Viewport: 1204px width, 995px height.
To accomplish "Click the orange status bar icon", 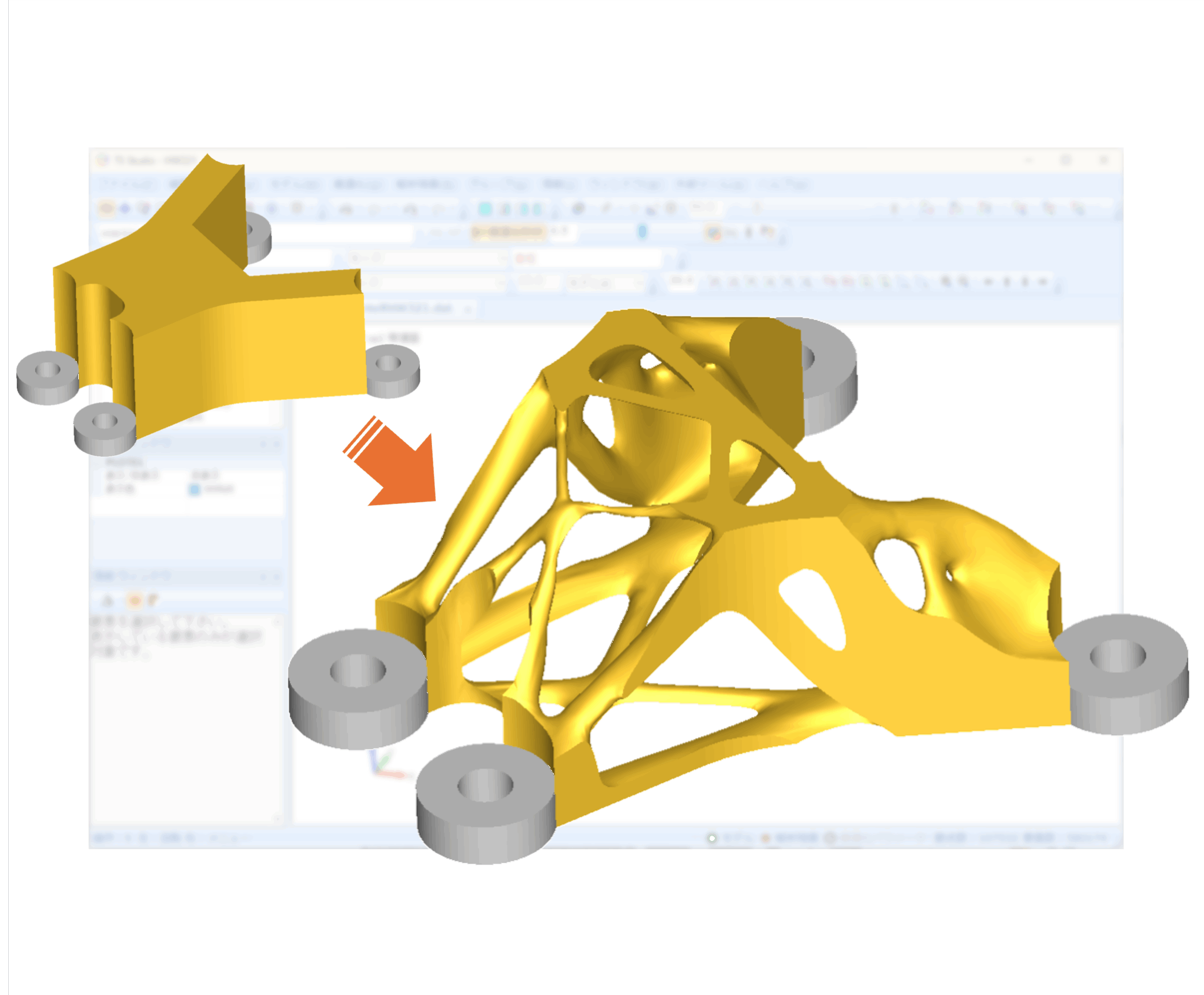I will (x=765, y=838).
